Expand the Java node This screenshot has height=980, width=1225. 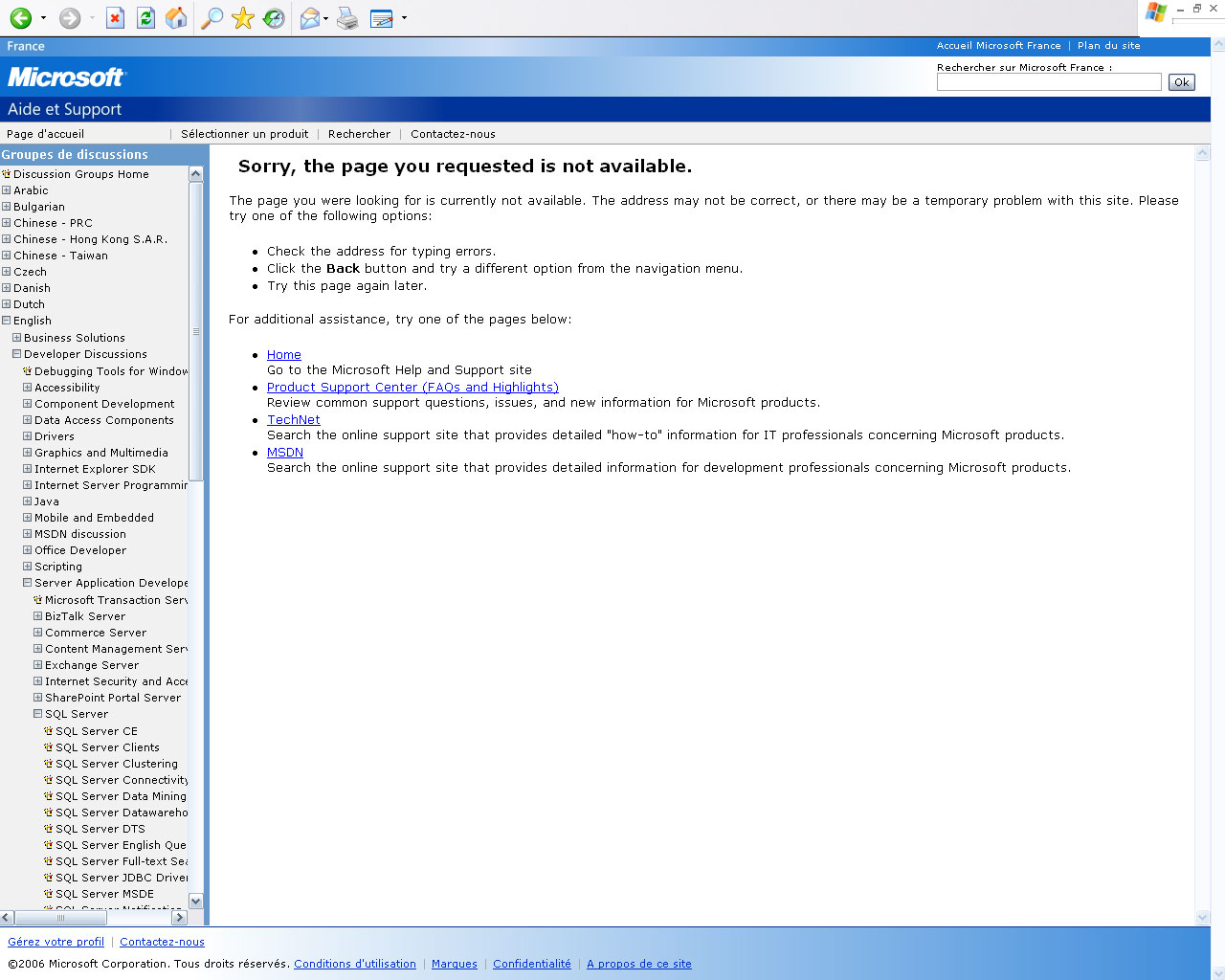[x=27, y=501]
